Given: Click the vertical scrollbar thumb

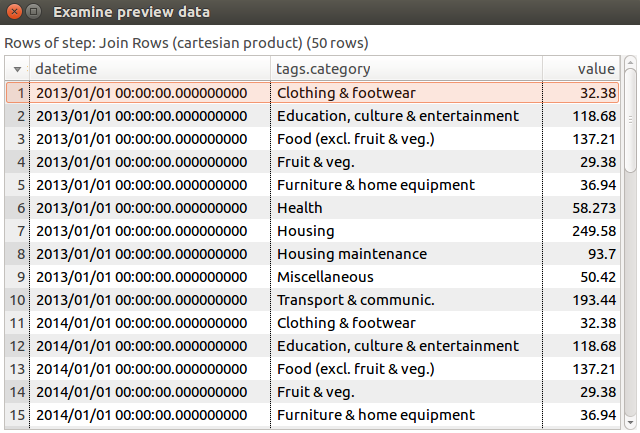Looking at the screenshot, I should 630,120.
